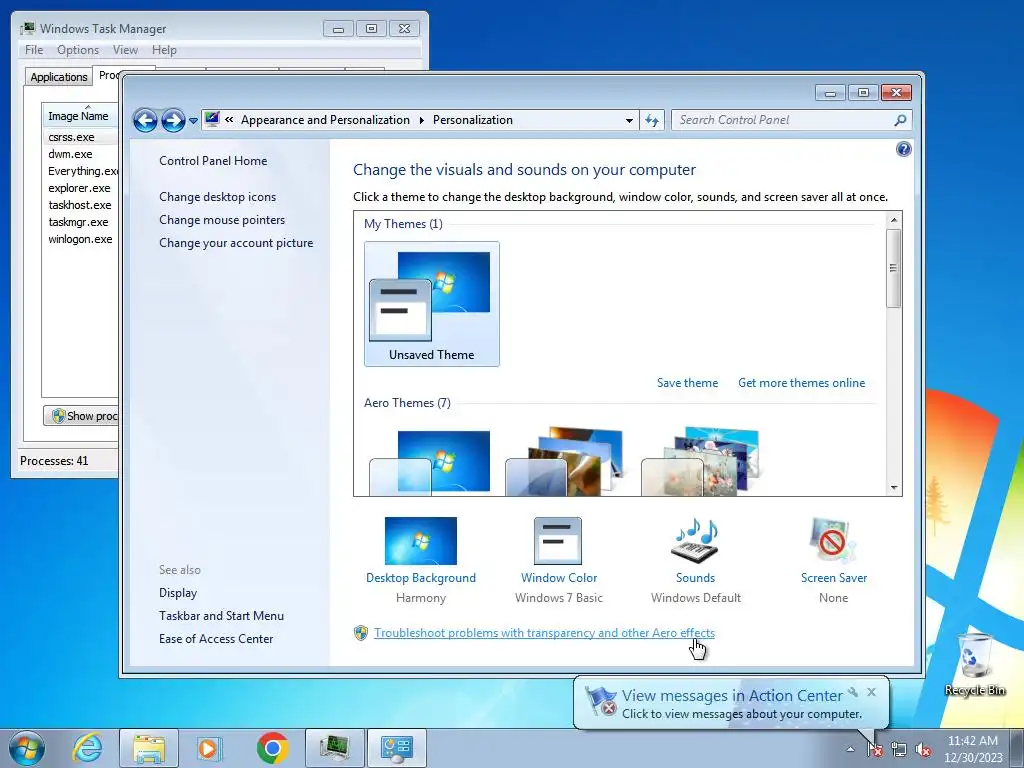
Task: Open Help via blue question mark icon
Action: click(903, 150)
